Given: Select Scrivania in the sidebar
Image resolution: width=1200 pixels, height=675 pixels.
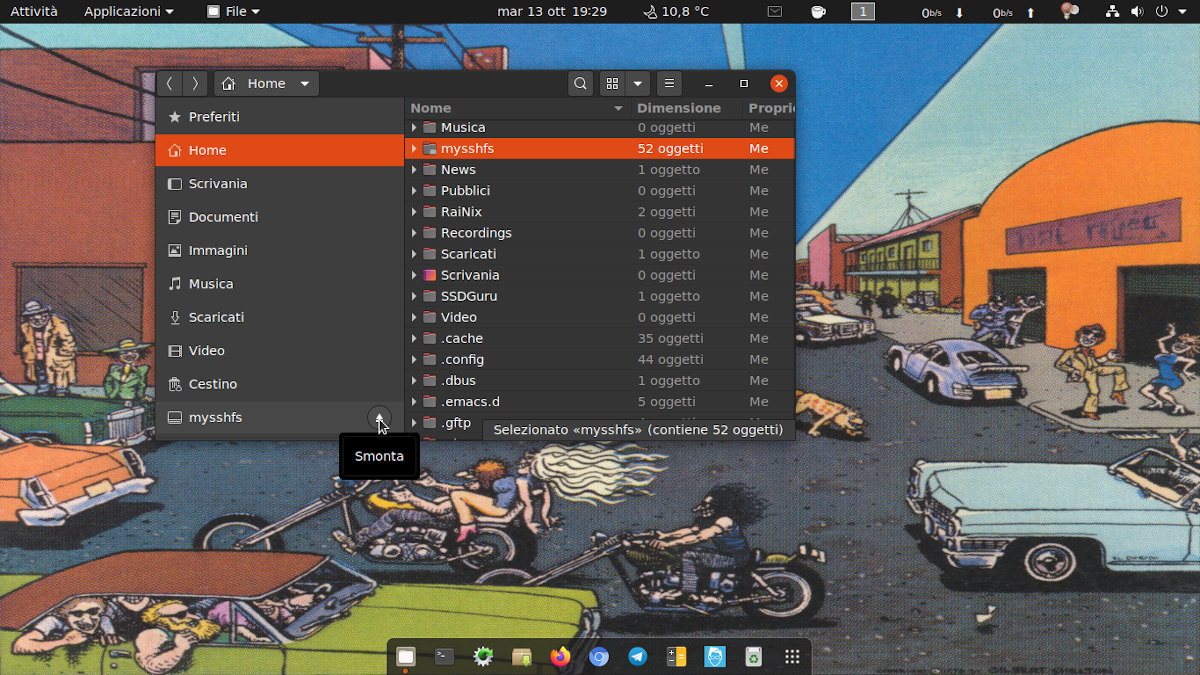Looking at the screenshot, I should pos(279,184).
